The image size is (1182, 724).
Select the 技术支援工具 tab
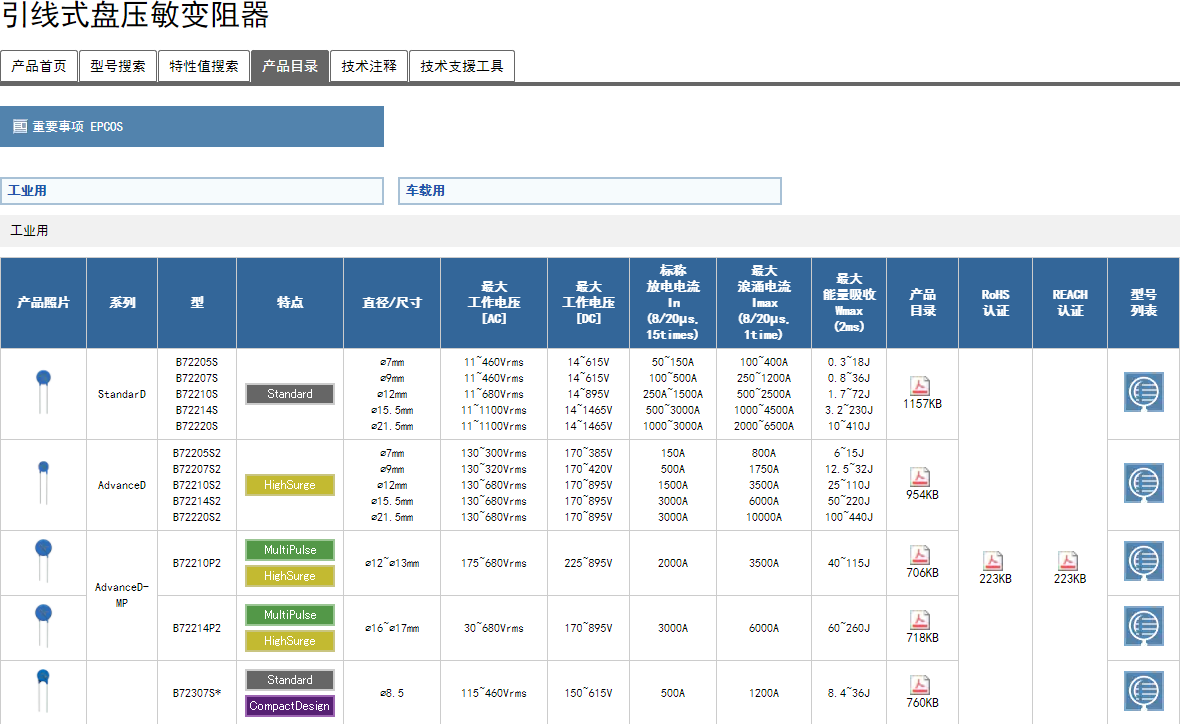(462, 67)
